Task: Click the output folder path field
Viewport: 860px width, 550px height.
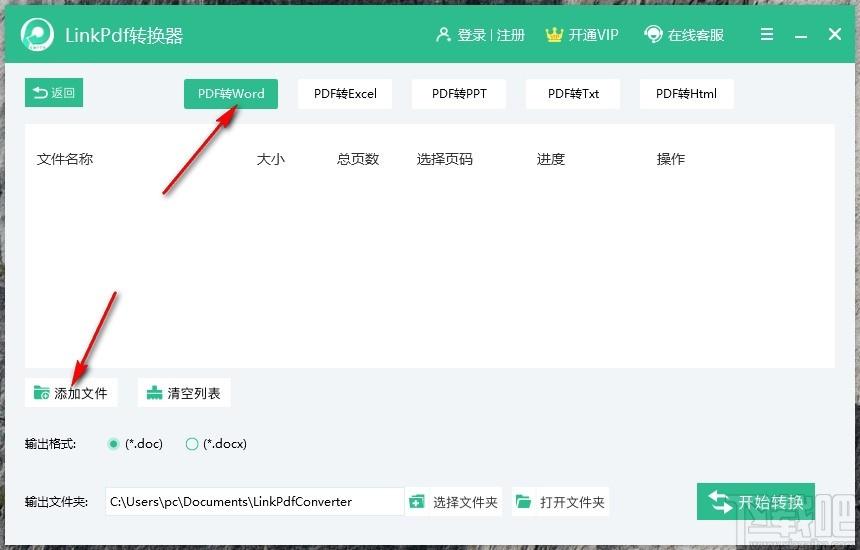Action: pyautogui.click(x=254, y=501)
